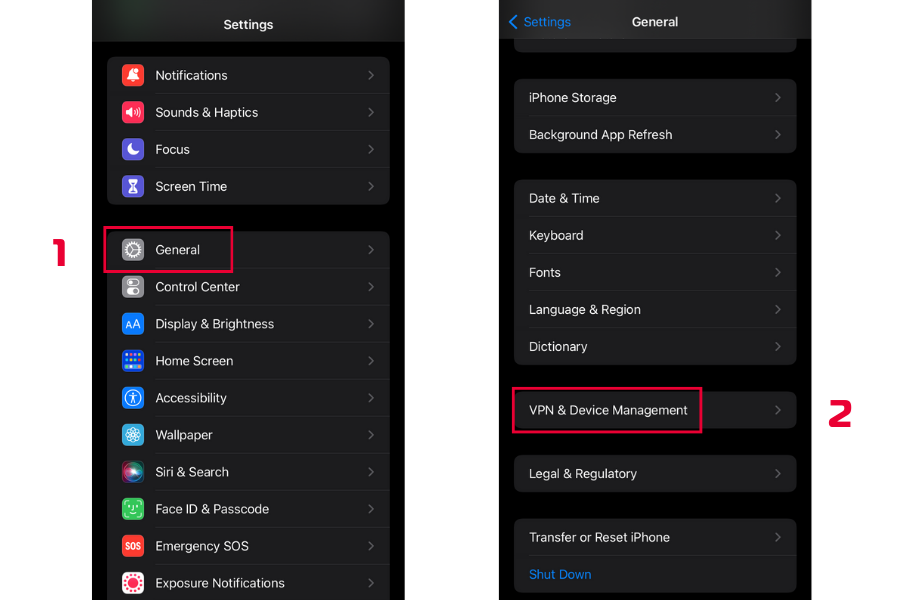Tap the Display & Brightness AA icon
Screen dimensions: 900x600
point(133,324)
